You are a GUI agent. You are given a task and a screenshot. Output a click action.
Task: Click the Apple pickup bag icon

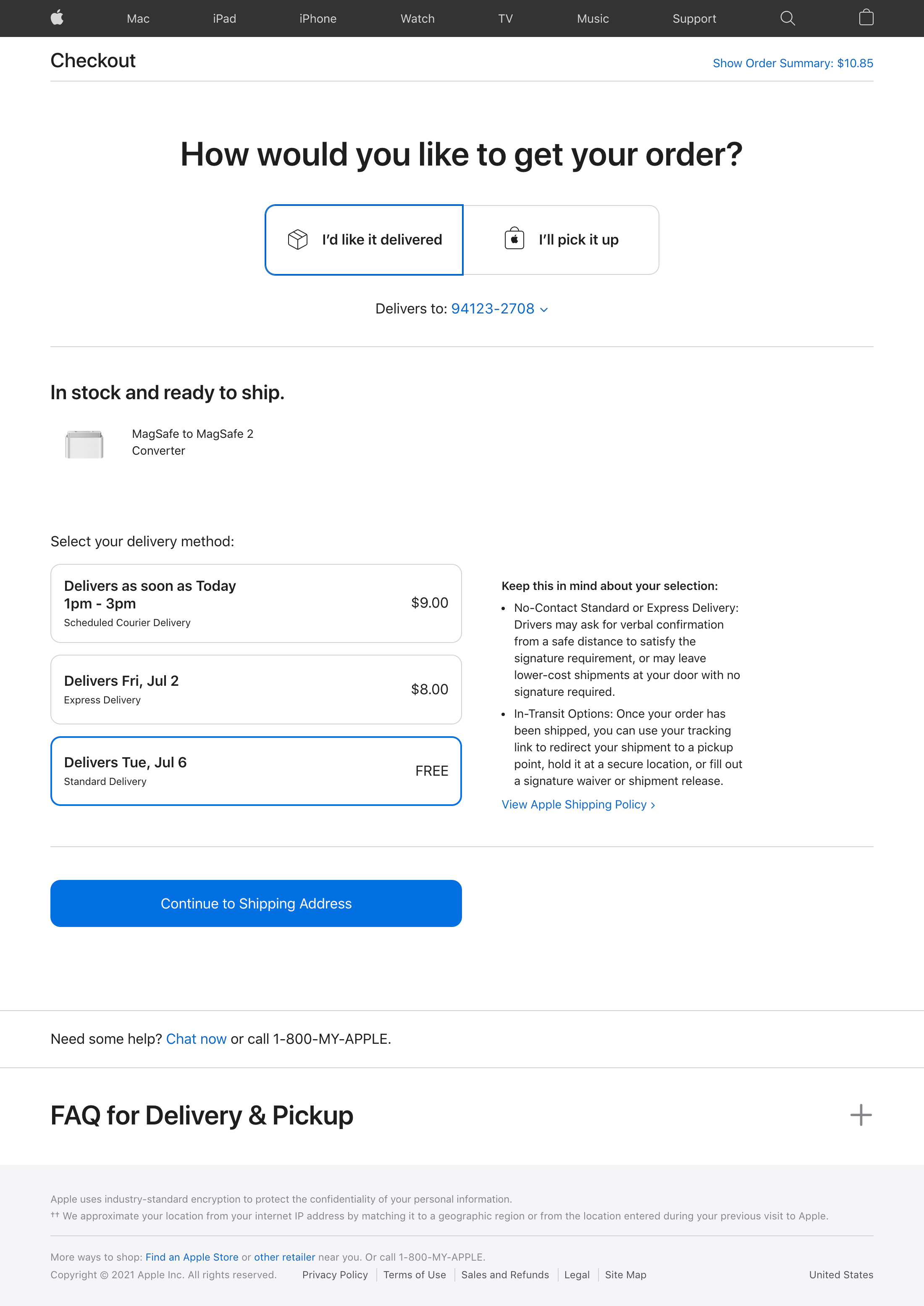(x=514, y=239)
